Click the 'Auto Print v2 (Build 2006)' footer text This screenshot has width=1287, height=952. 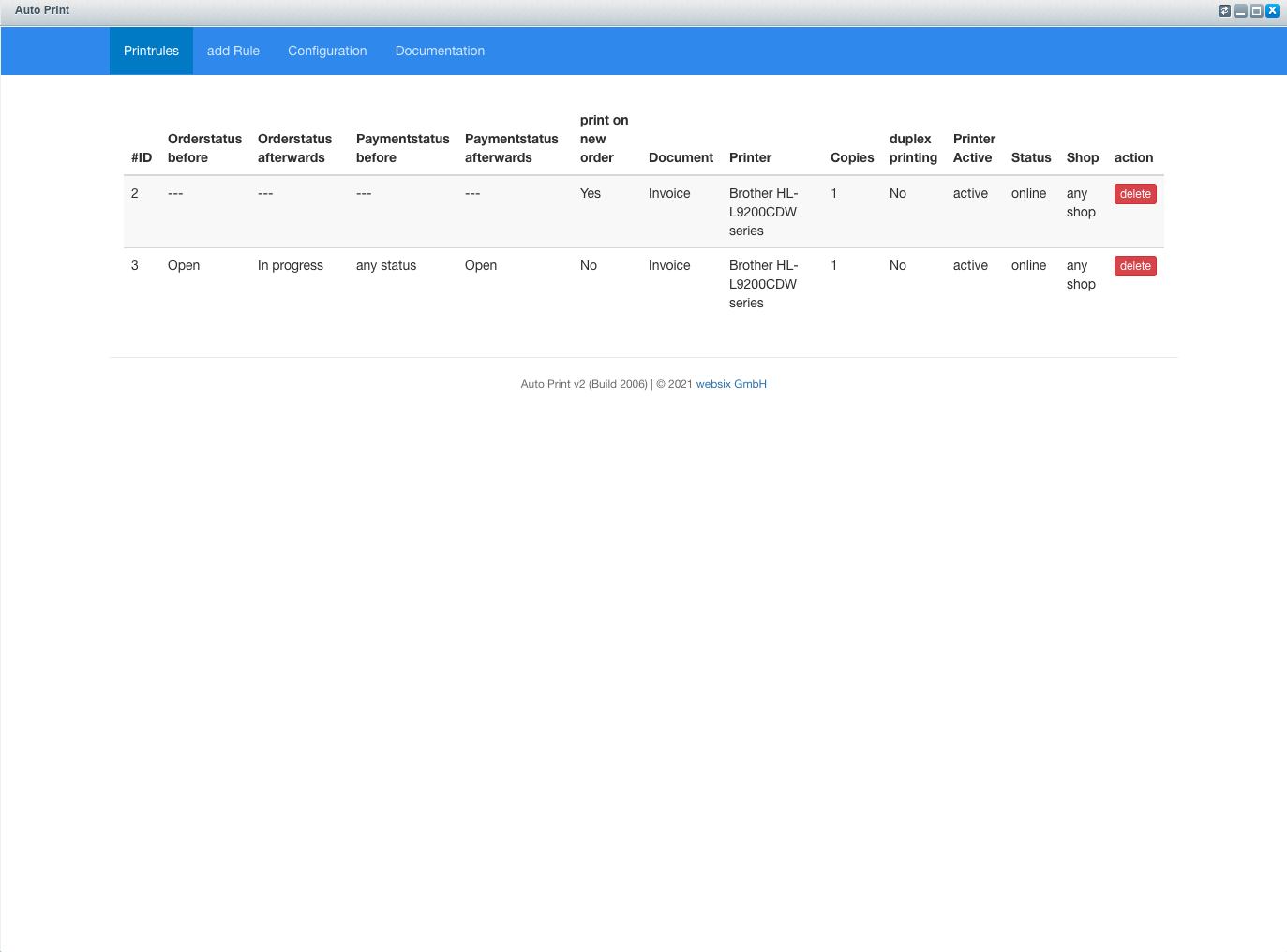[584, 384]
